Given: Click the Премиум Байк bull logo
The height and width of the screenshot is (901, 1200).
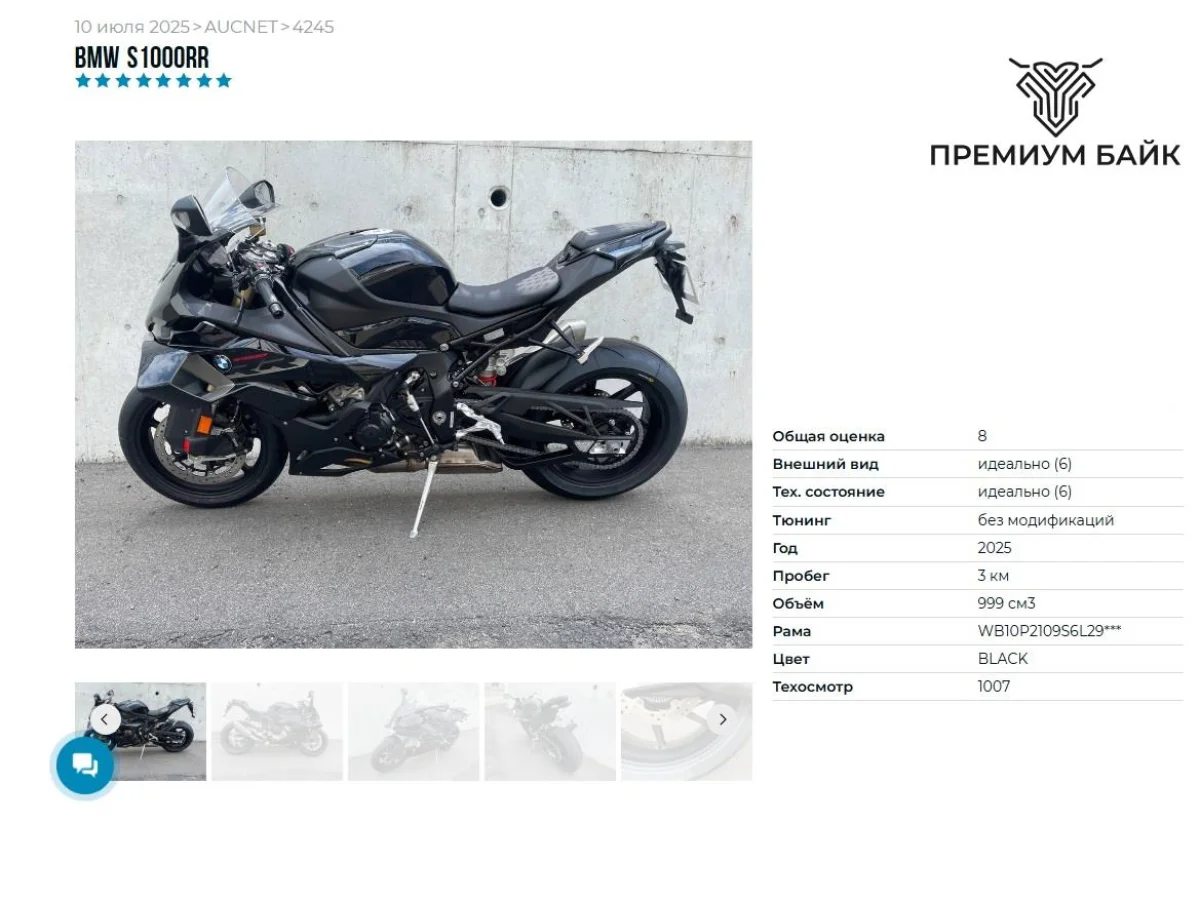Looking at the screenshot, I should tap(1055, 96).
